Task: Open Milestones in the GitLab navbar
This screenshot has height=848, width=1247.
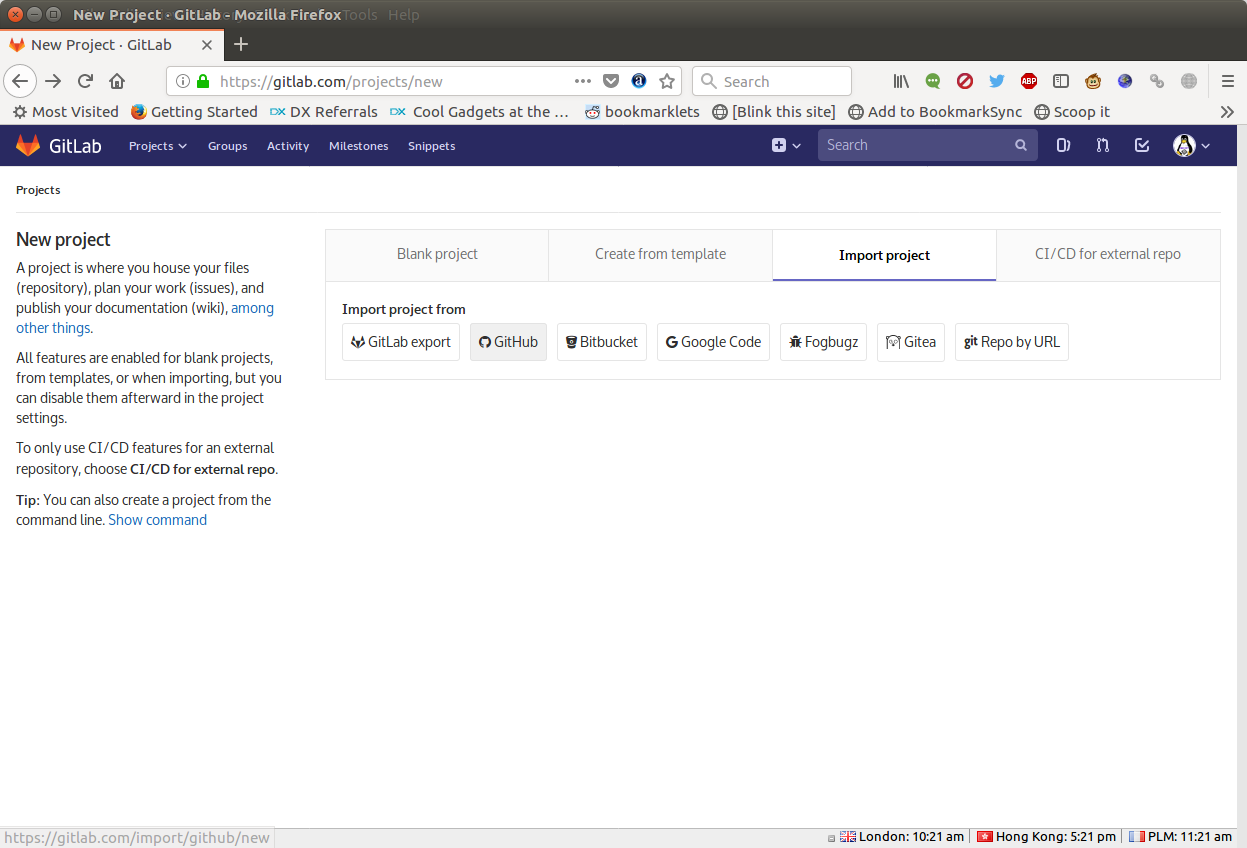Action: click(x=359, y=146)
